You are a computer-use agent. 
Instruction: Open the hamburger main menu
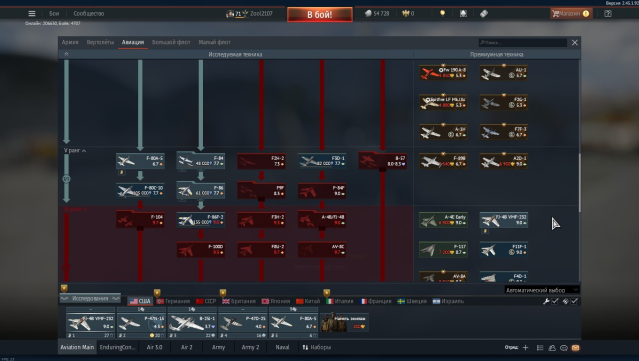pyautogui.click(x=32, y=13)
